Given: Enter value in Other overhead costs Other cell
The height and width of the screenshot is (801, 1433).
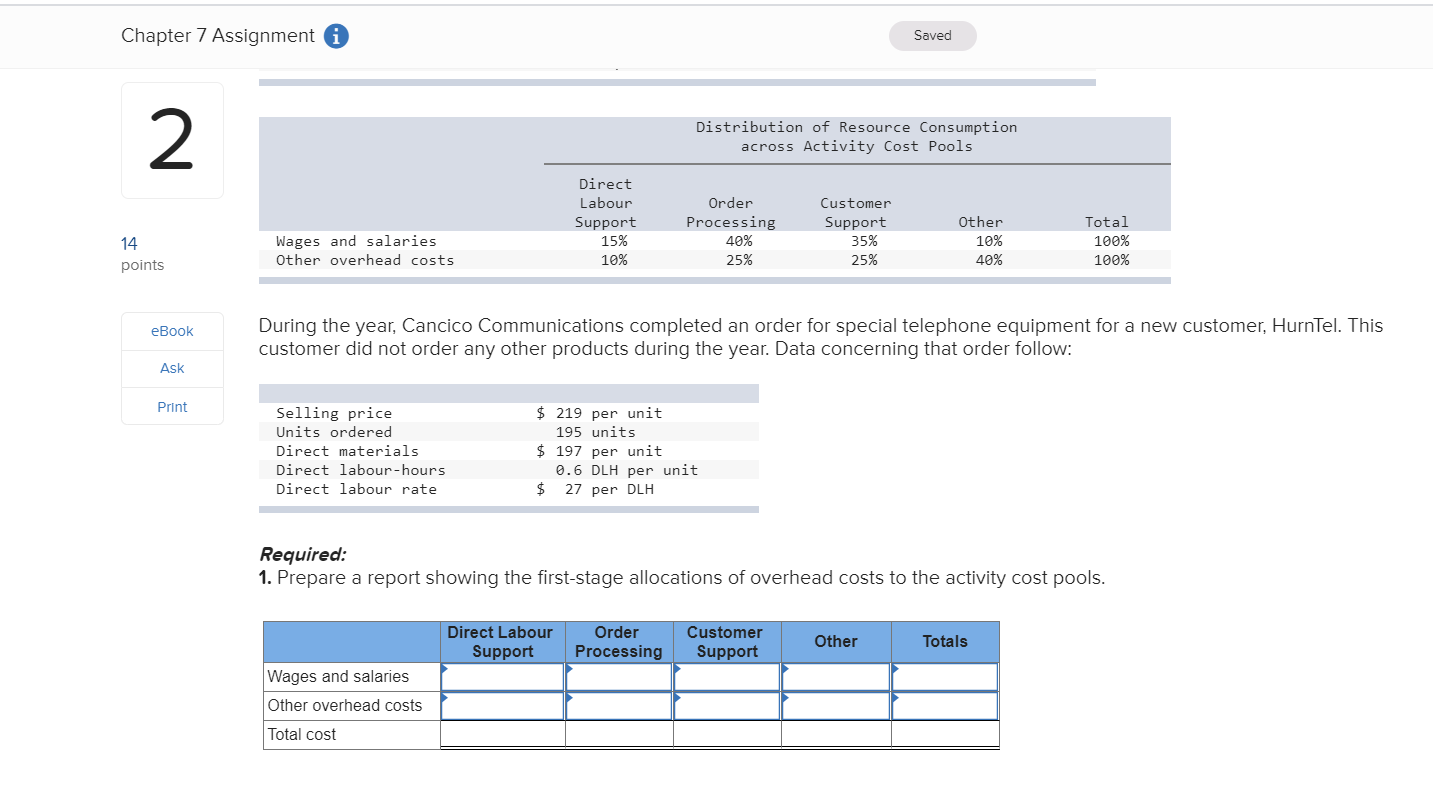Looking at the screenshot, I should 835,705.
